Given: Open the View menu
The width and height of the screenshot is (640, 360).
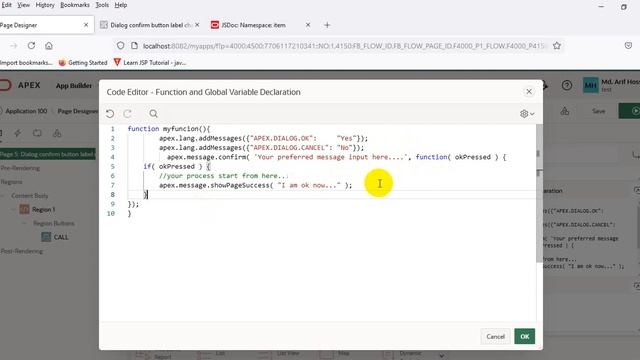Looking at the screenshot, I should pos(23,5).
